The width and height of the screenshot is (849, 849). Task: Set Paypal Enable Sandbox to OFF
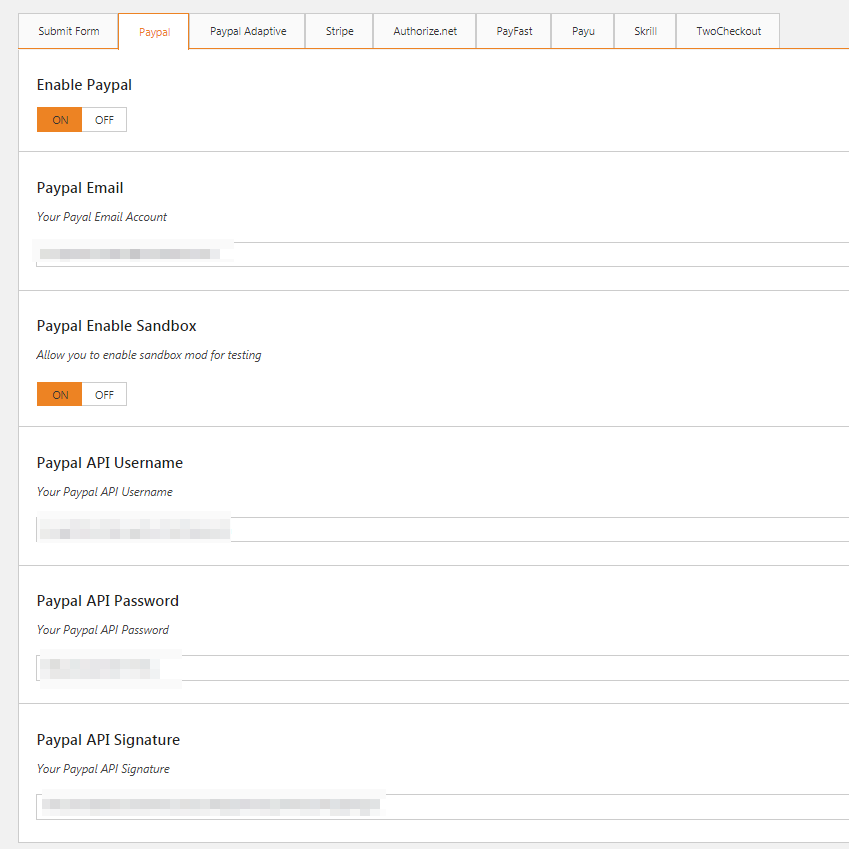coord(104,394)
